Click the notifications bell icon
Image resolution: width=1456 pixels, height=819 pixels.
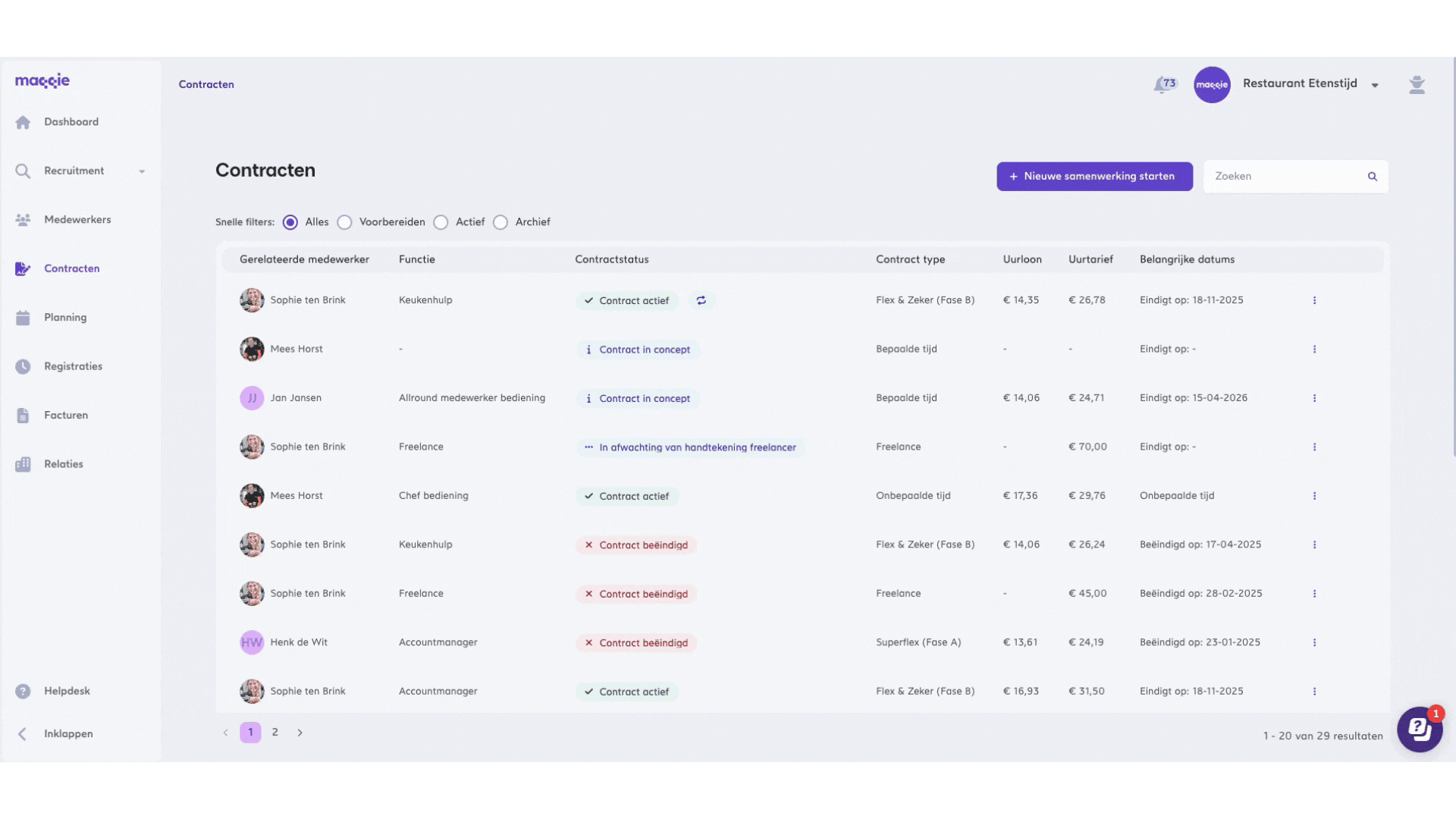[x=1162, y=85]
